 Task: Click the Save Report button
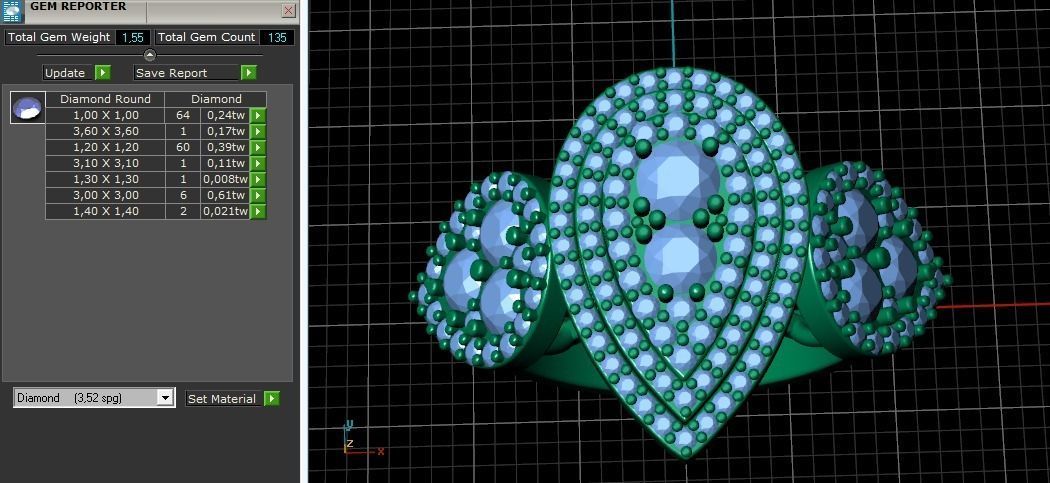187,73
